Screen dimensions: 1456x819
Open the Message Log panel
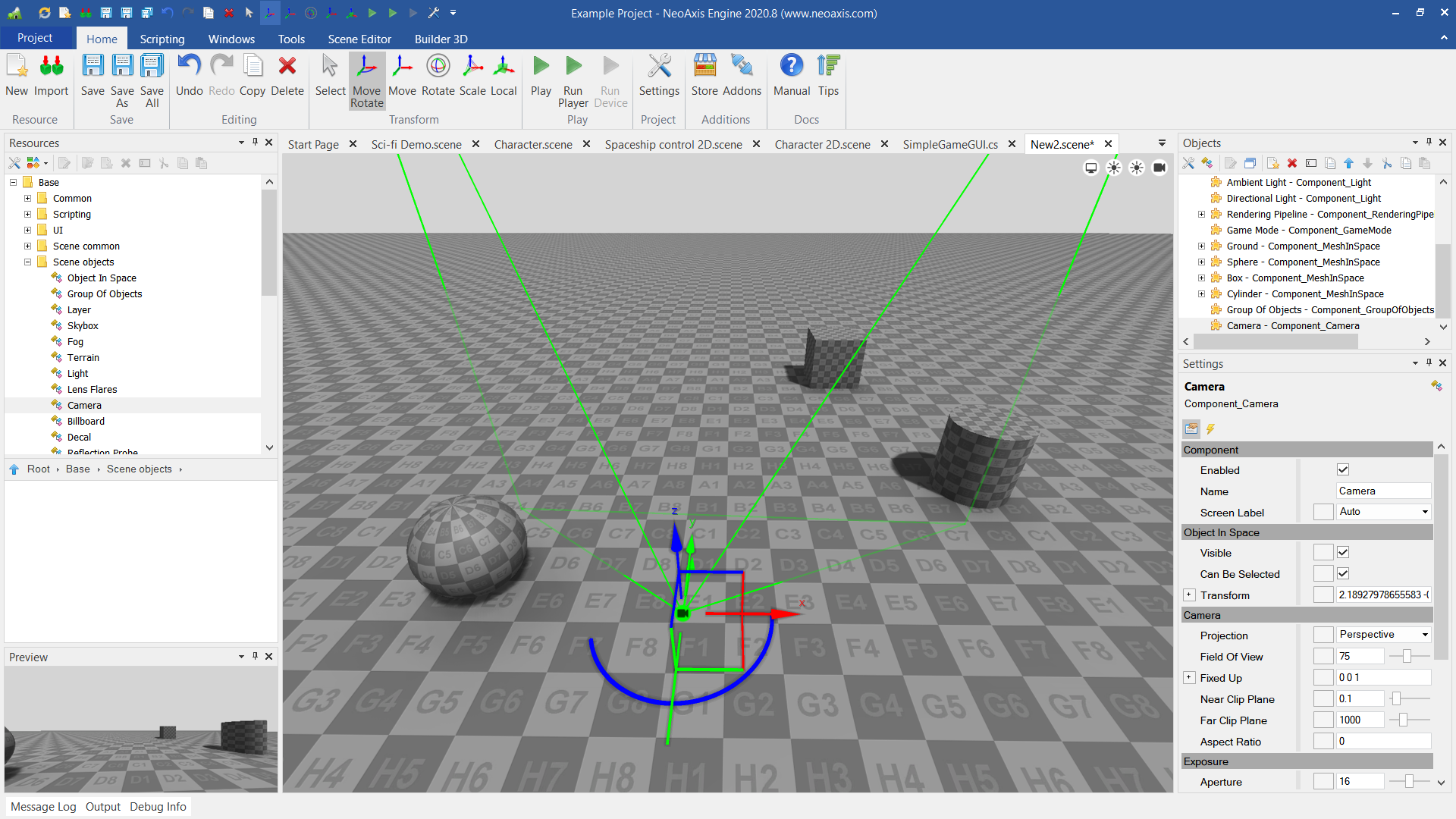(43, 807)
